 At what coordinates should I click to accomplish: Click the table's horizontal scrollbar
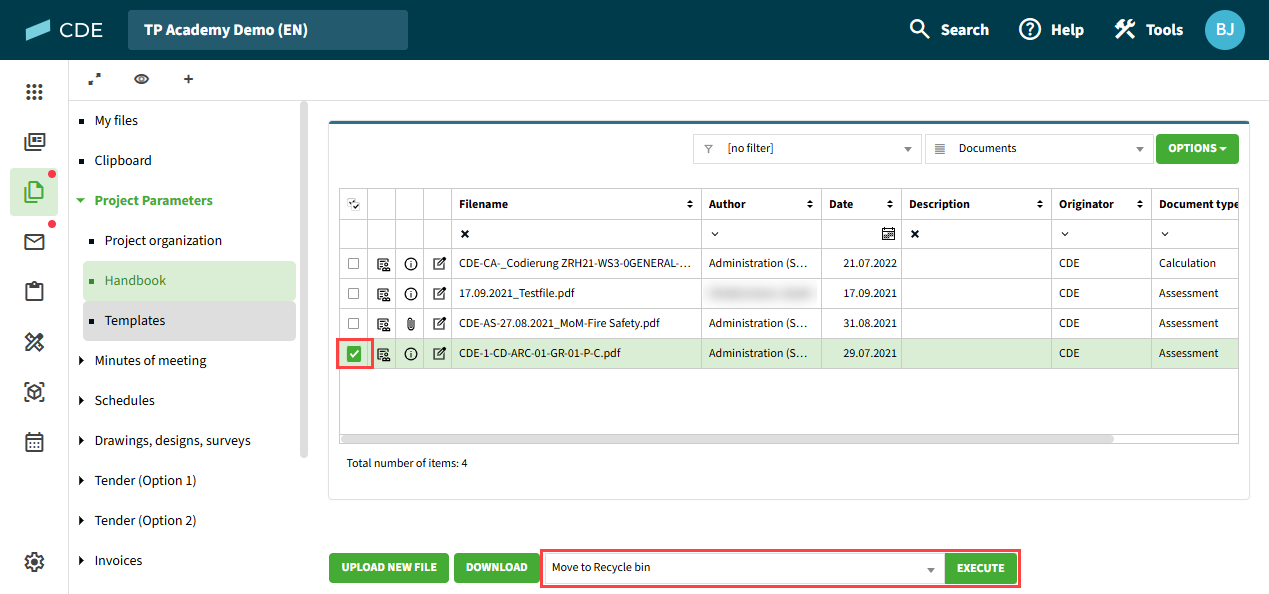pos(727,438)
